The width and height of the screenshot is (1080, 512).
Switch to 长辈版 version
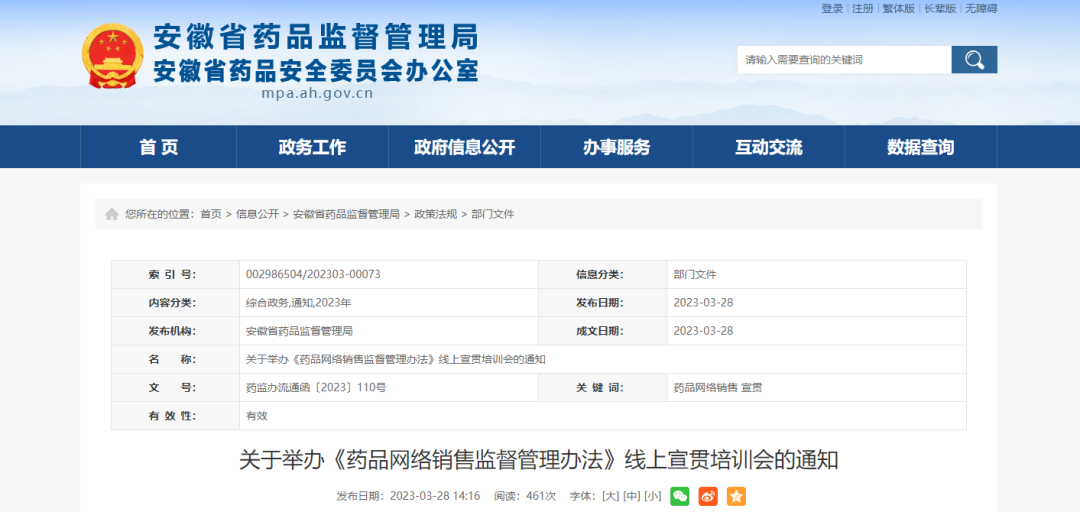coord(940,8)
